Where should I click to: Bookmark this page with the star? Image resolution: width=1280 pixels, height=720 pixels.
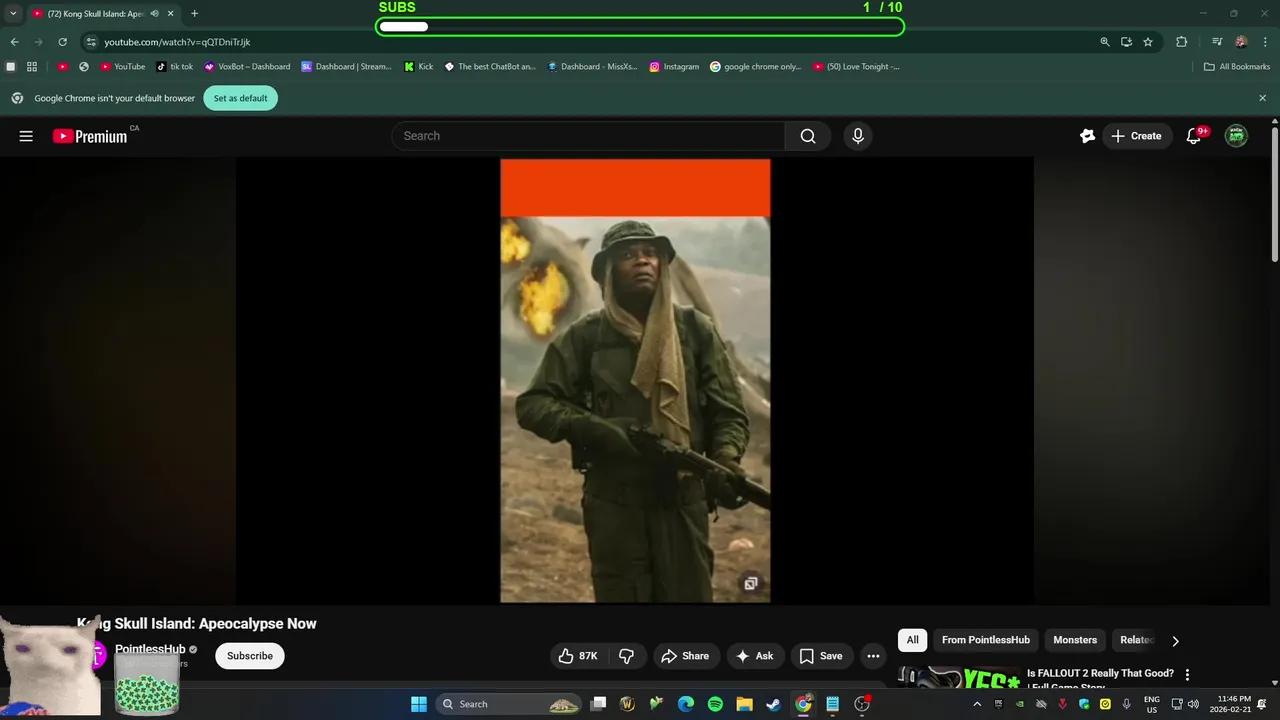pyautogui.click(x=1148, y=42)
